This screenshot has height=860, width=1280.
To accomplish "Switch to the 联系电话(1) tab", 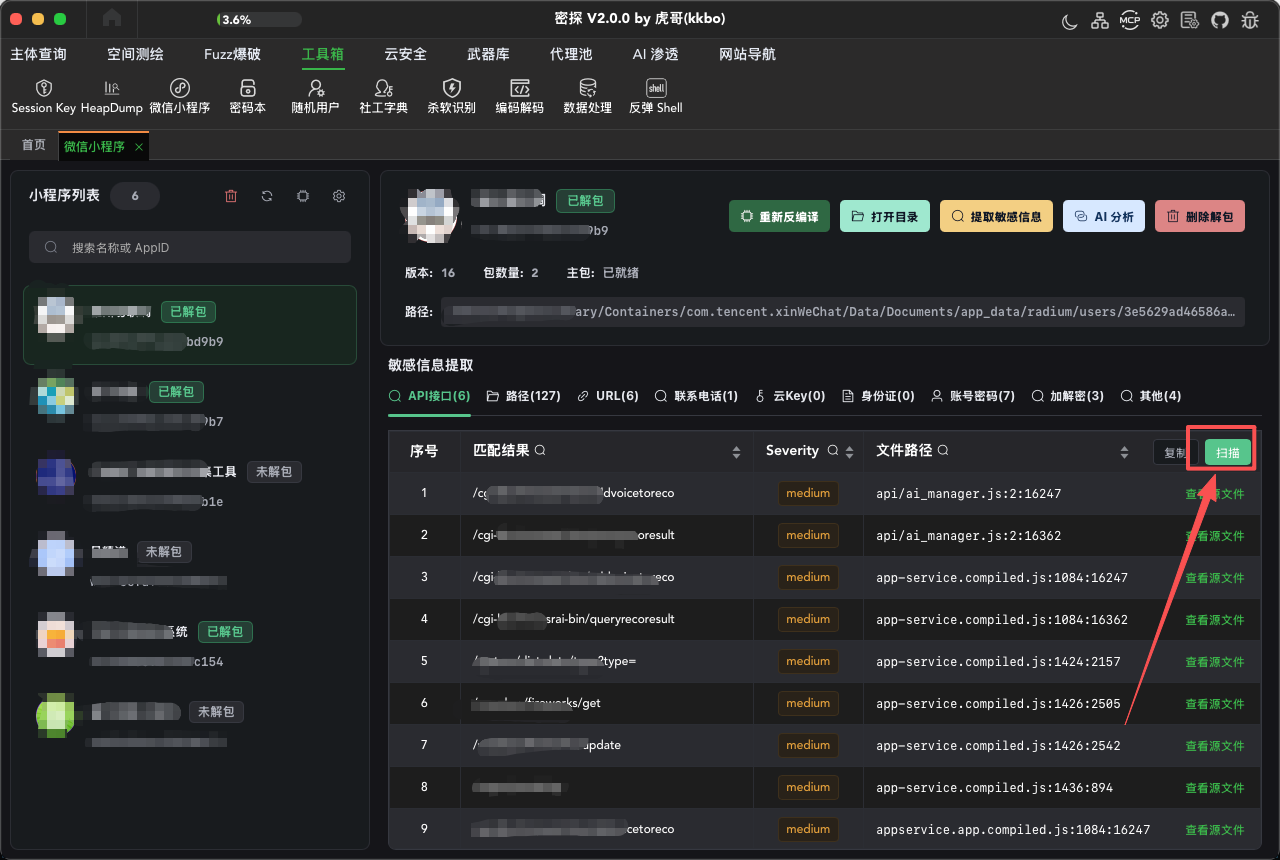I will (696, 396).
